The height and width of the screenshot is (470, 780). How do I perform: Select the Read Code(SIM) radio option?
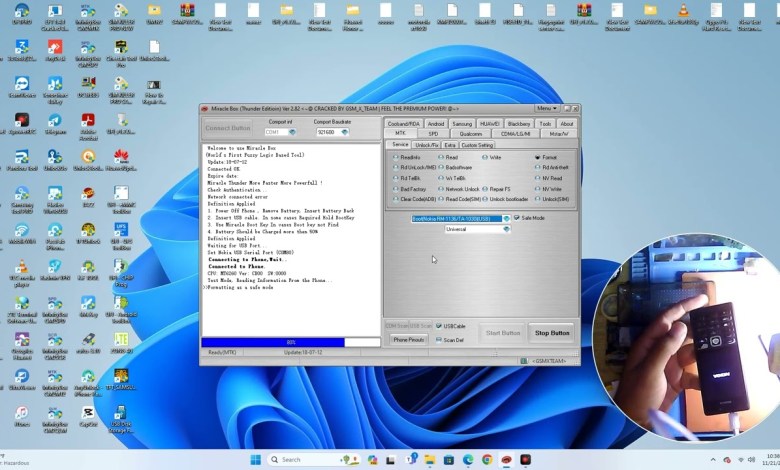point(441,199)
